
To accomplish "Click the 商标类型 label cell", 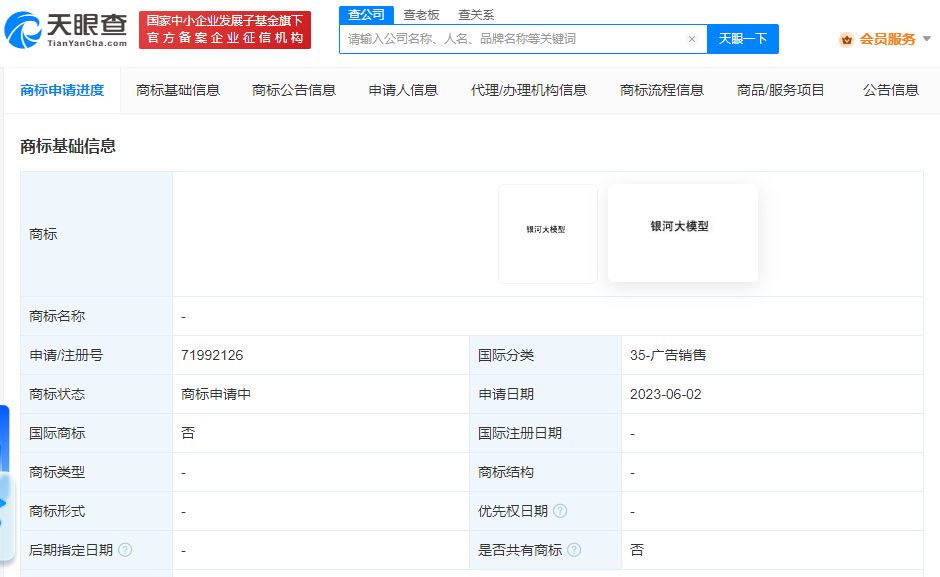I will pos(97,473).
